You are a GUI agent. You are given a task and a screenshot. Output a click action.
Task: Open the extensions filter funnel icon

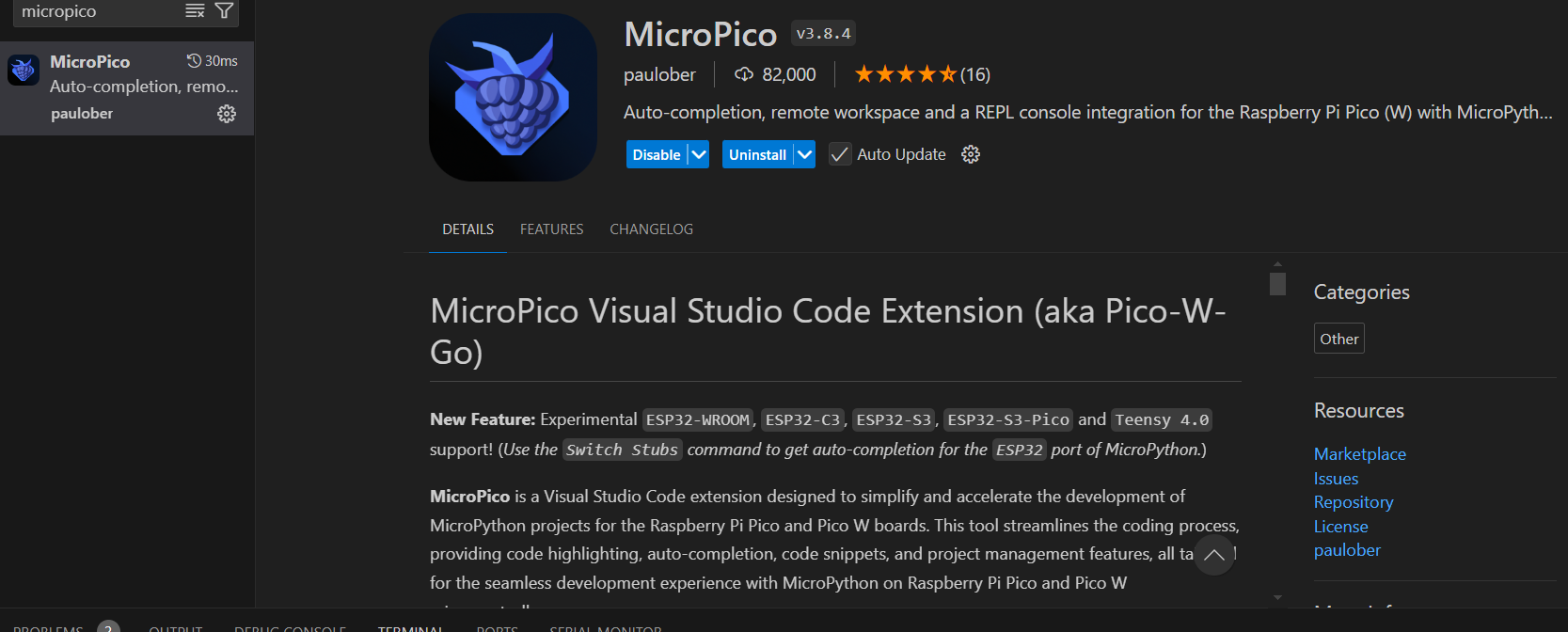click(x=224, y=11)
